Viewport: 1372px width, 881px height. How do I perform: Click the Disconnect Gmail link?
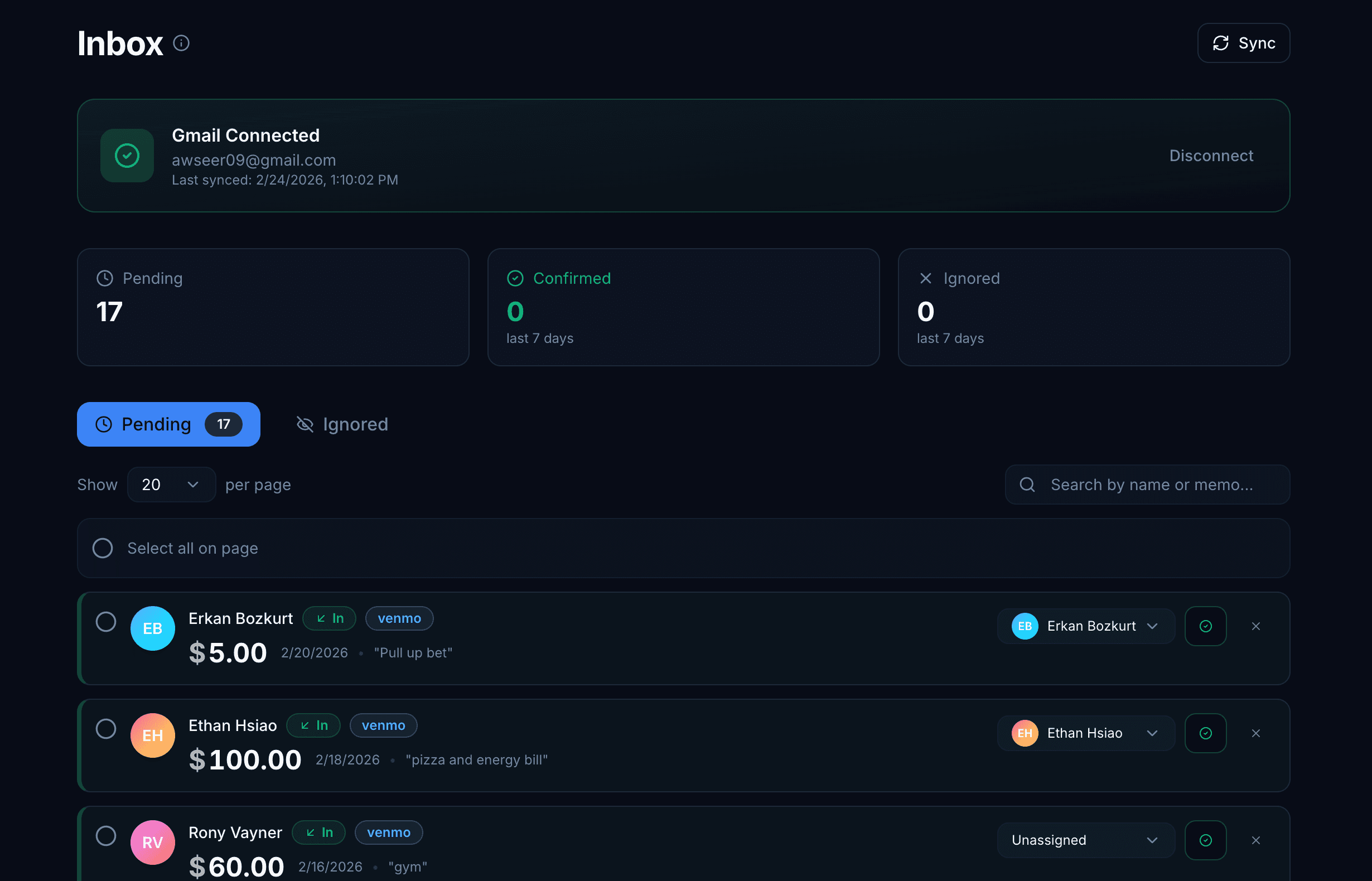point(1211,156)
